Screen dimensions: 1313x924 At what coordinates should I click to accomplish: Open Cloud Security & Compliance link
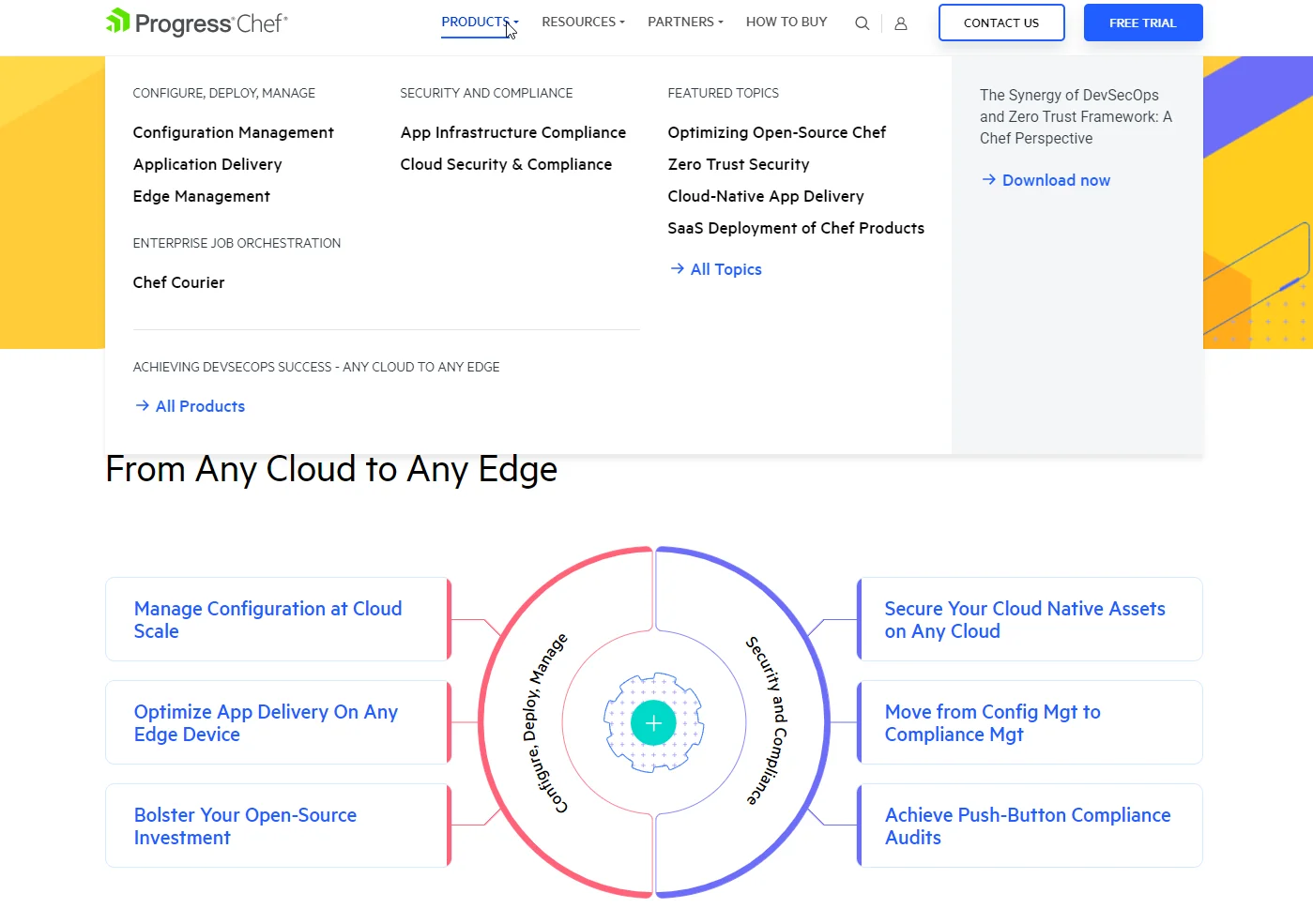(506, 164)
